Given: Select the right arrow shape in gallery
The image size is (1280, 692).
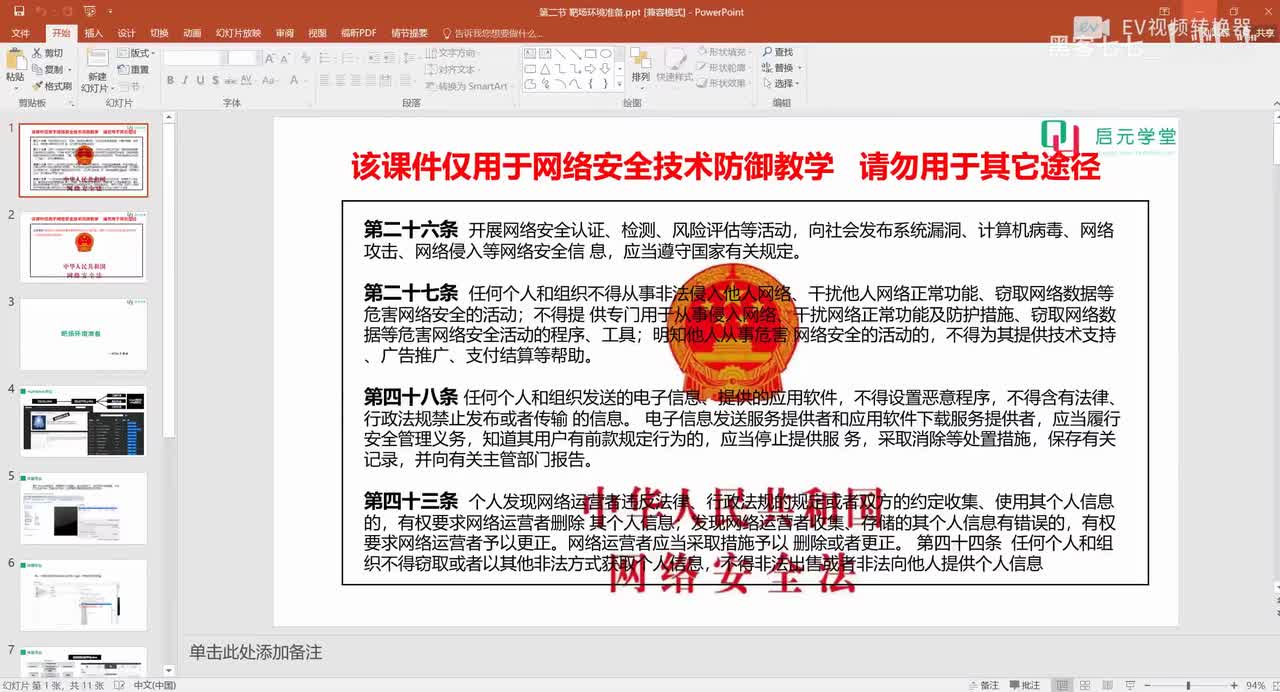Looking at the screenshot, I should click(x=590, y=69).
